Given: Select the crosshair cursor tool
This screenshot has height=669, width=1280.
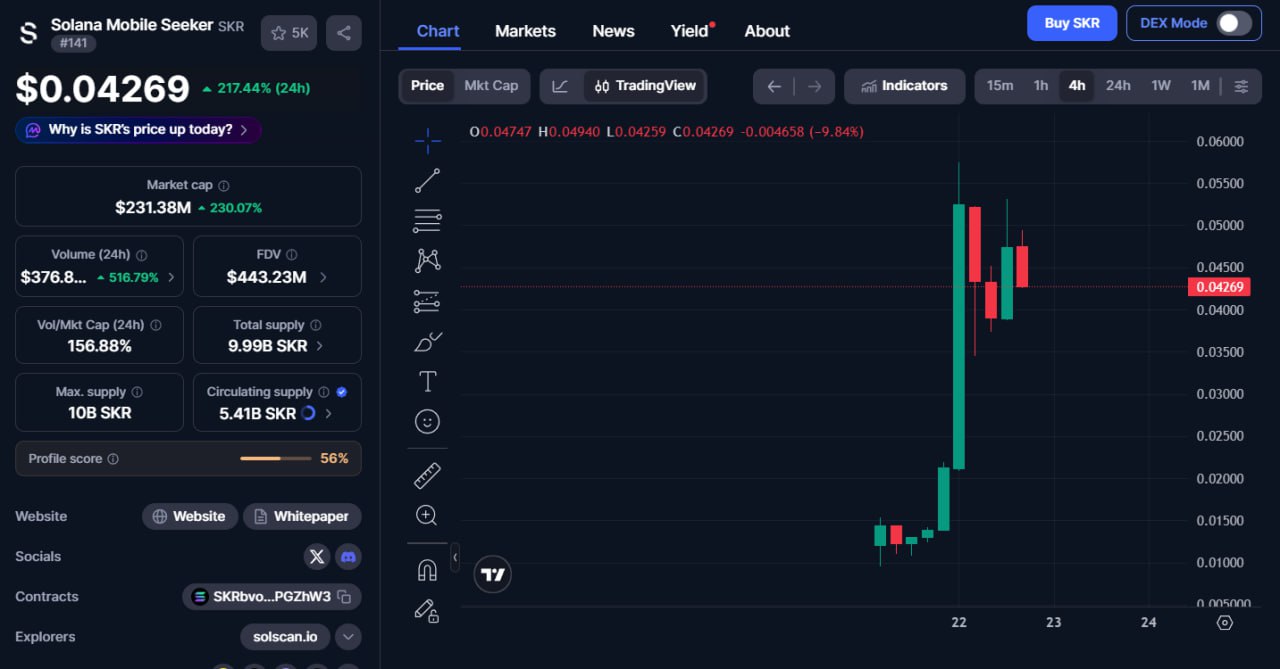Looking at the screenshot, I should tap(427, 141).
